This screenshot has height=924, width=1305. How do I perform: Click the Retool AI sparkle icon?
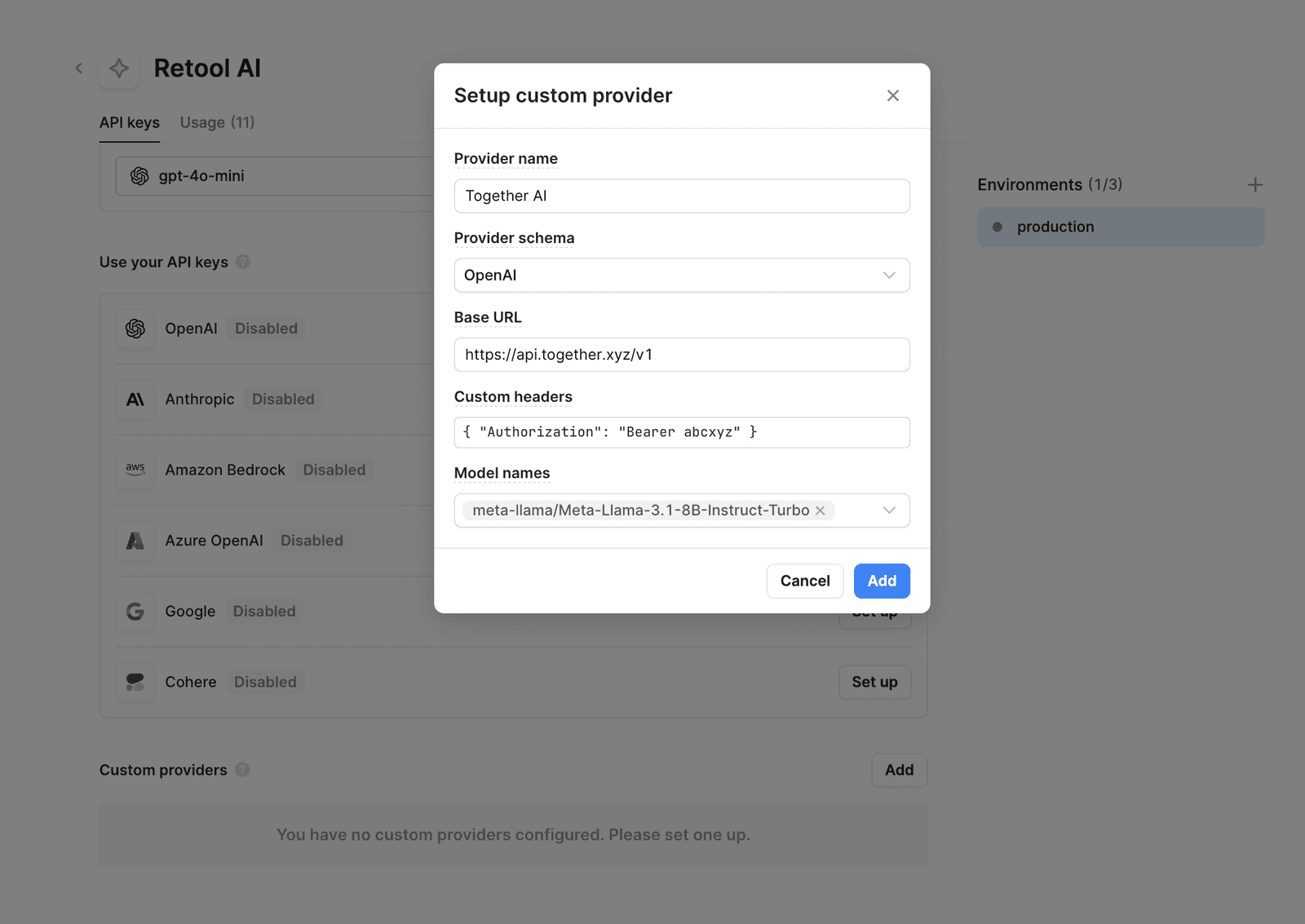[x=119, y=69]
